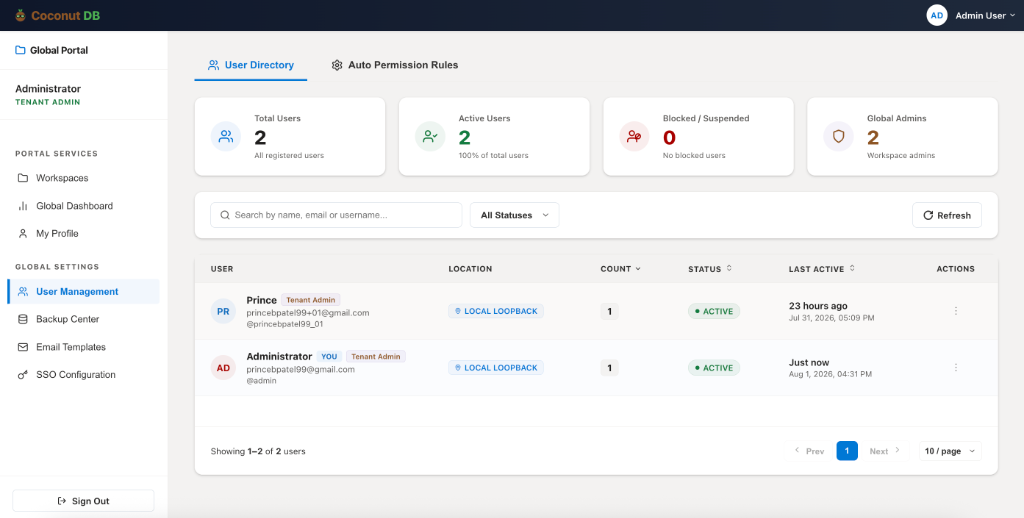This screenshot has height=518, width=1024.
Task: Click the Active Users card icon
Action: click(x=430, y=137)
